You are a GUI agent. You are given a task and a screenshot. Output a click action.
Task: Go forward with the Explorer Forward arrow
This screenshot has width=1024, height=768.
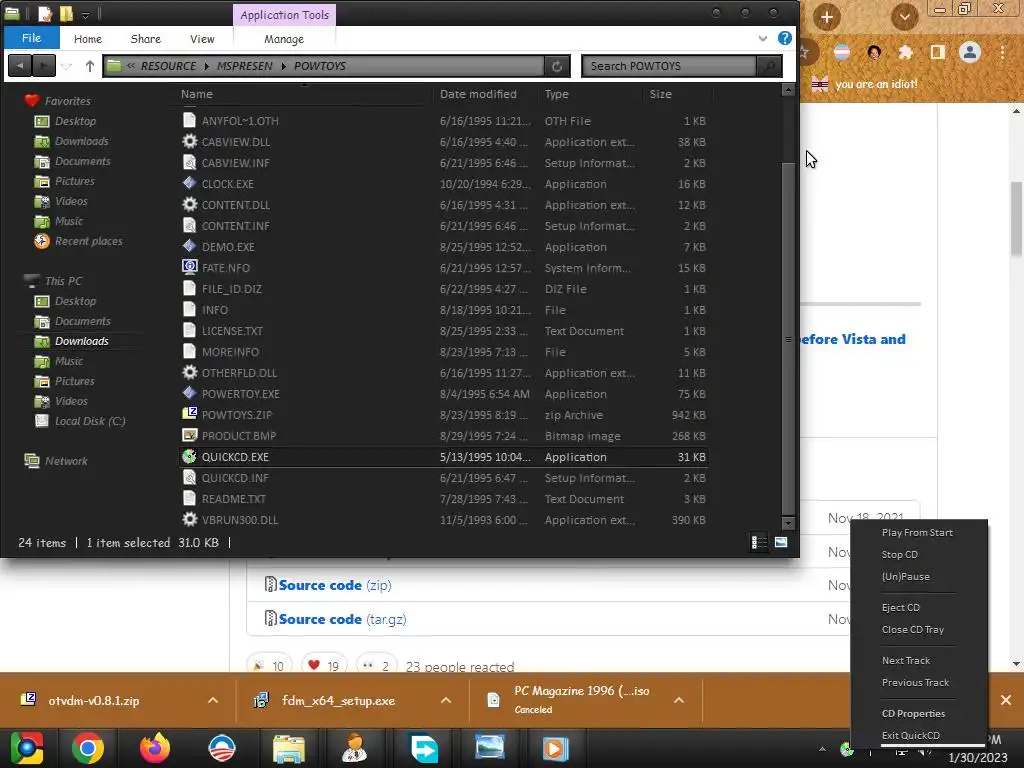[x=43, y=66]
